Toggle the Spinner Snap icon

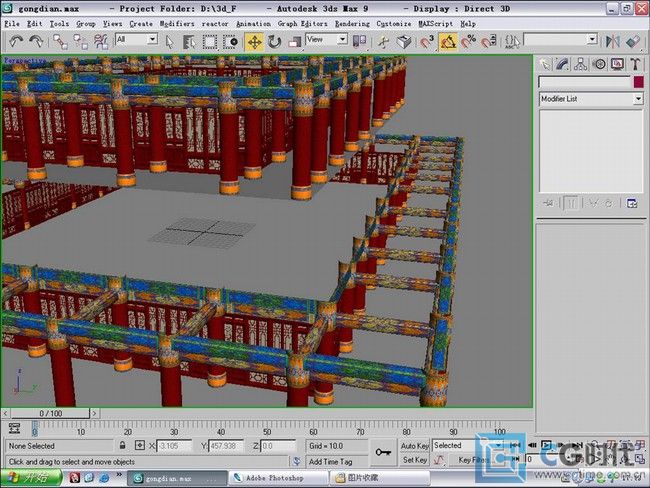(x=489, y=41)
